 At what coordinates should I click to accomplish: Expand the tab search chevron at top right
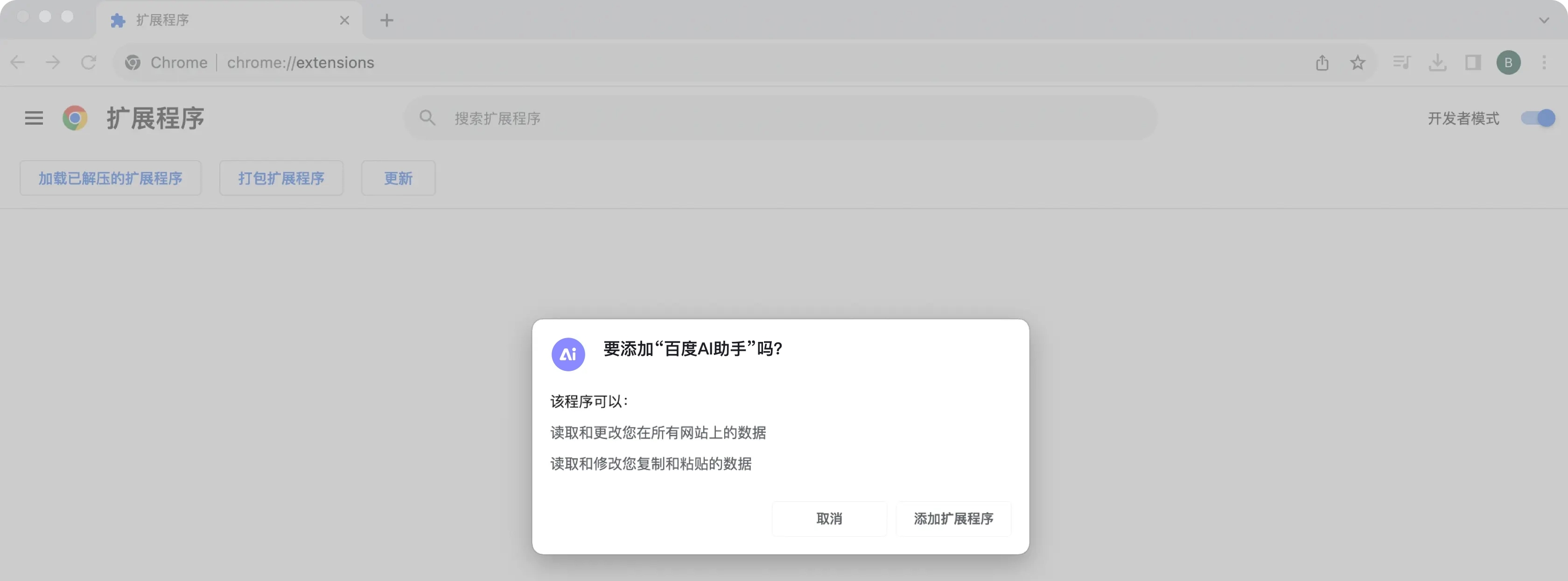(1544, 20)
